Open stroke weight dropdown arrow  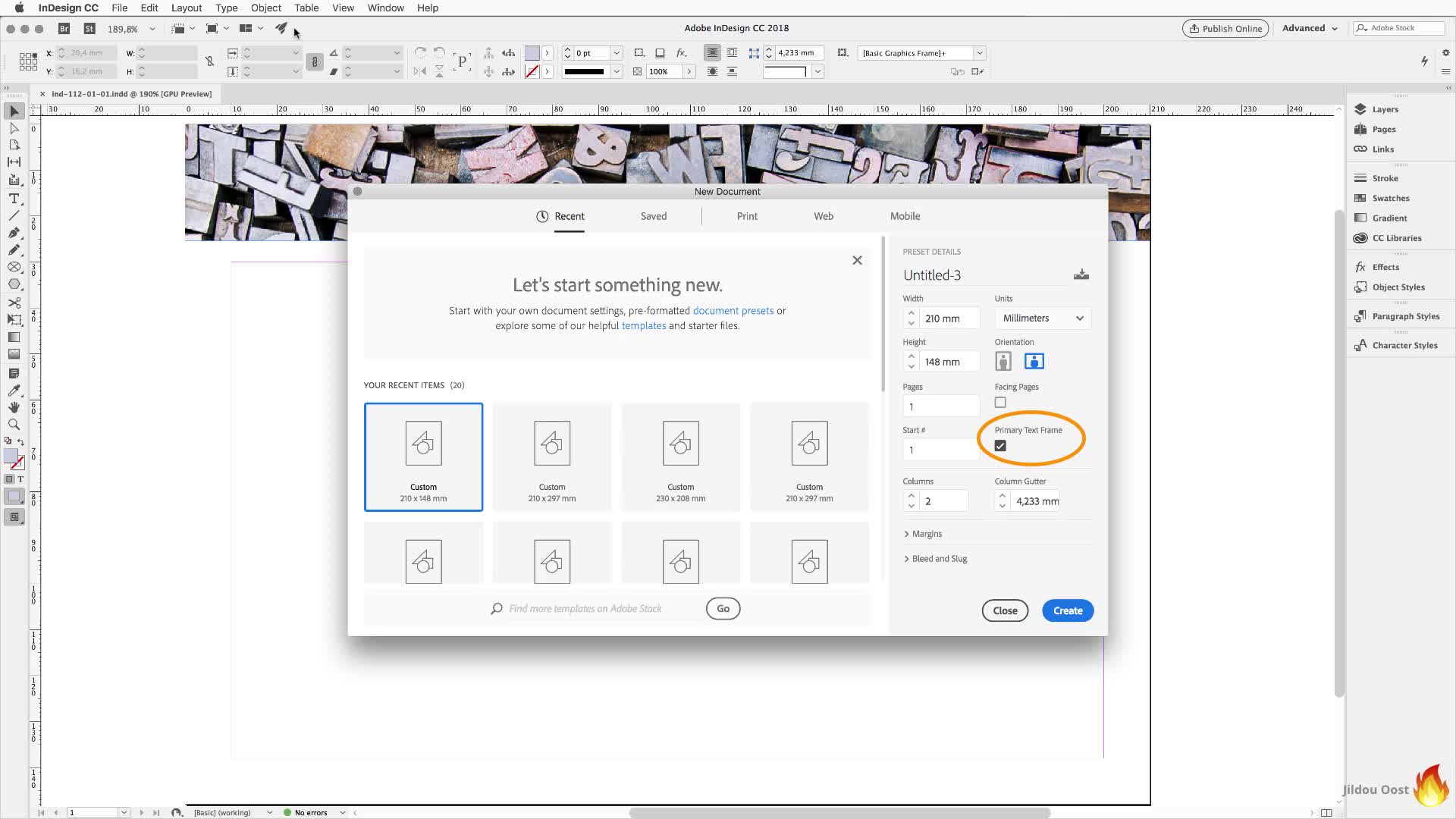(617, 53)
